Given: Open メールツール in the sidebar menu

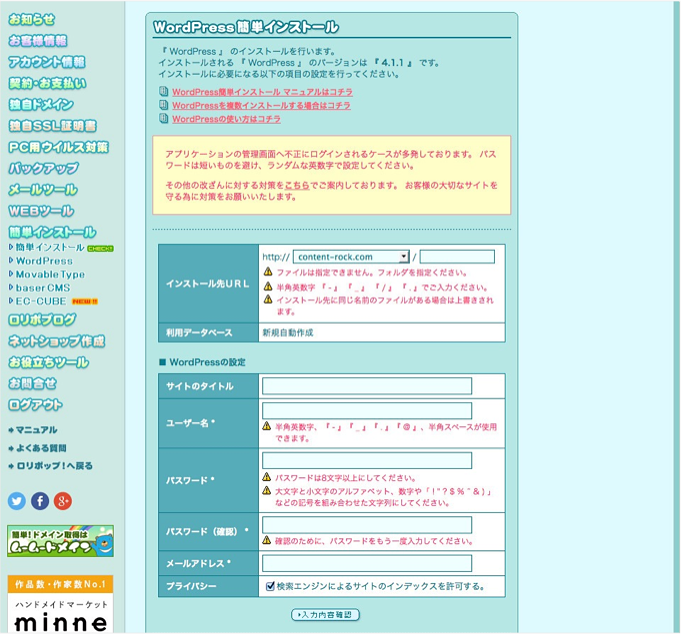Looking at the screenshot, I should click(43, 190).
